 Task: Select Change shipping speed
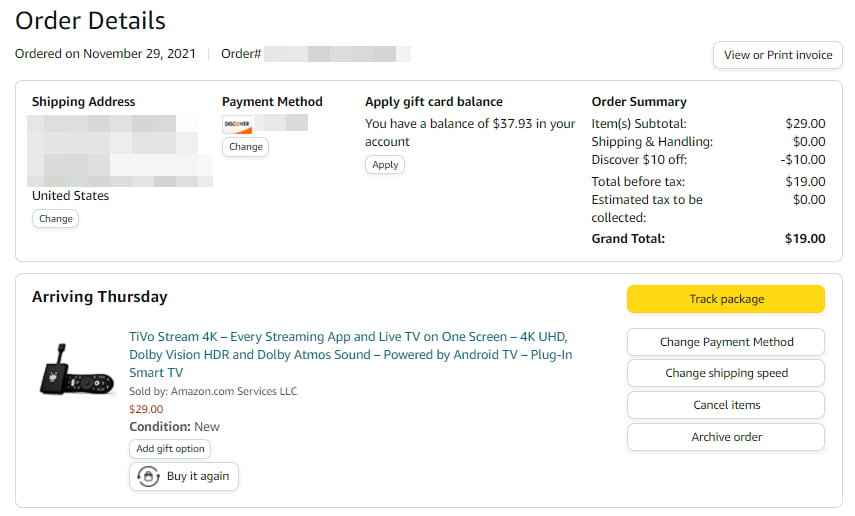[726, 373]
